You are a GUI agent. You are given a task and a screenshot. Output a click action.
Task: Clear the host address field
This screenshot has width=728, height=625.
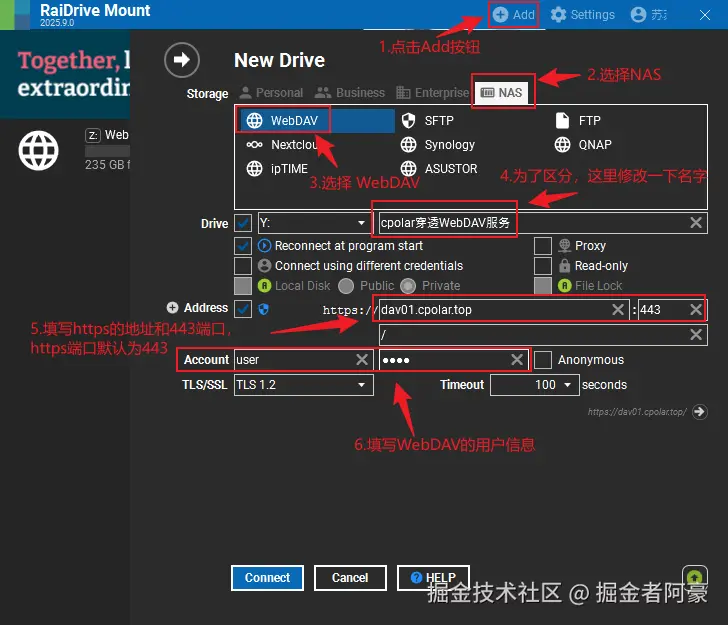pos(618,310)
